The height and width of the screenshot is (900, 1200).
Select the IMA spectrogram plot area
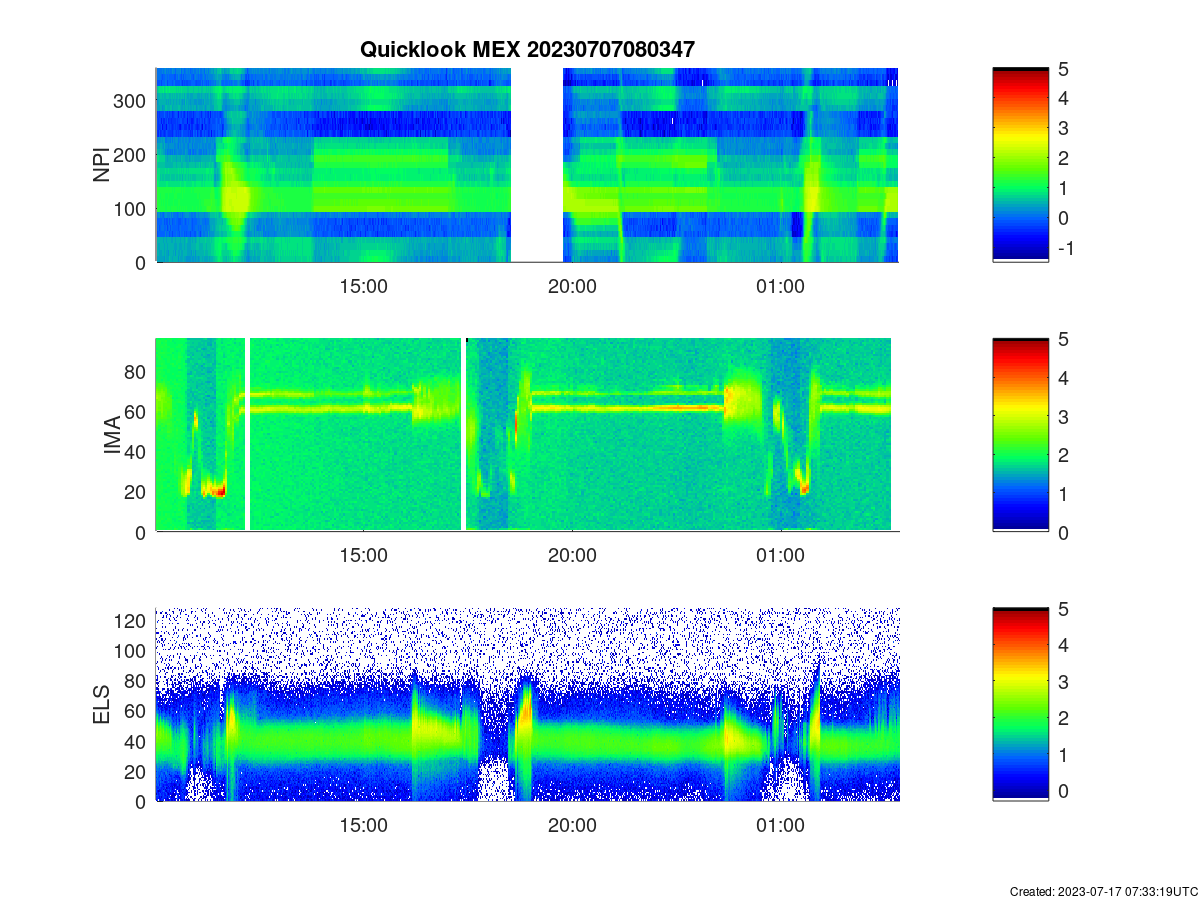tap(527, 435)
